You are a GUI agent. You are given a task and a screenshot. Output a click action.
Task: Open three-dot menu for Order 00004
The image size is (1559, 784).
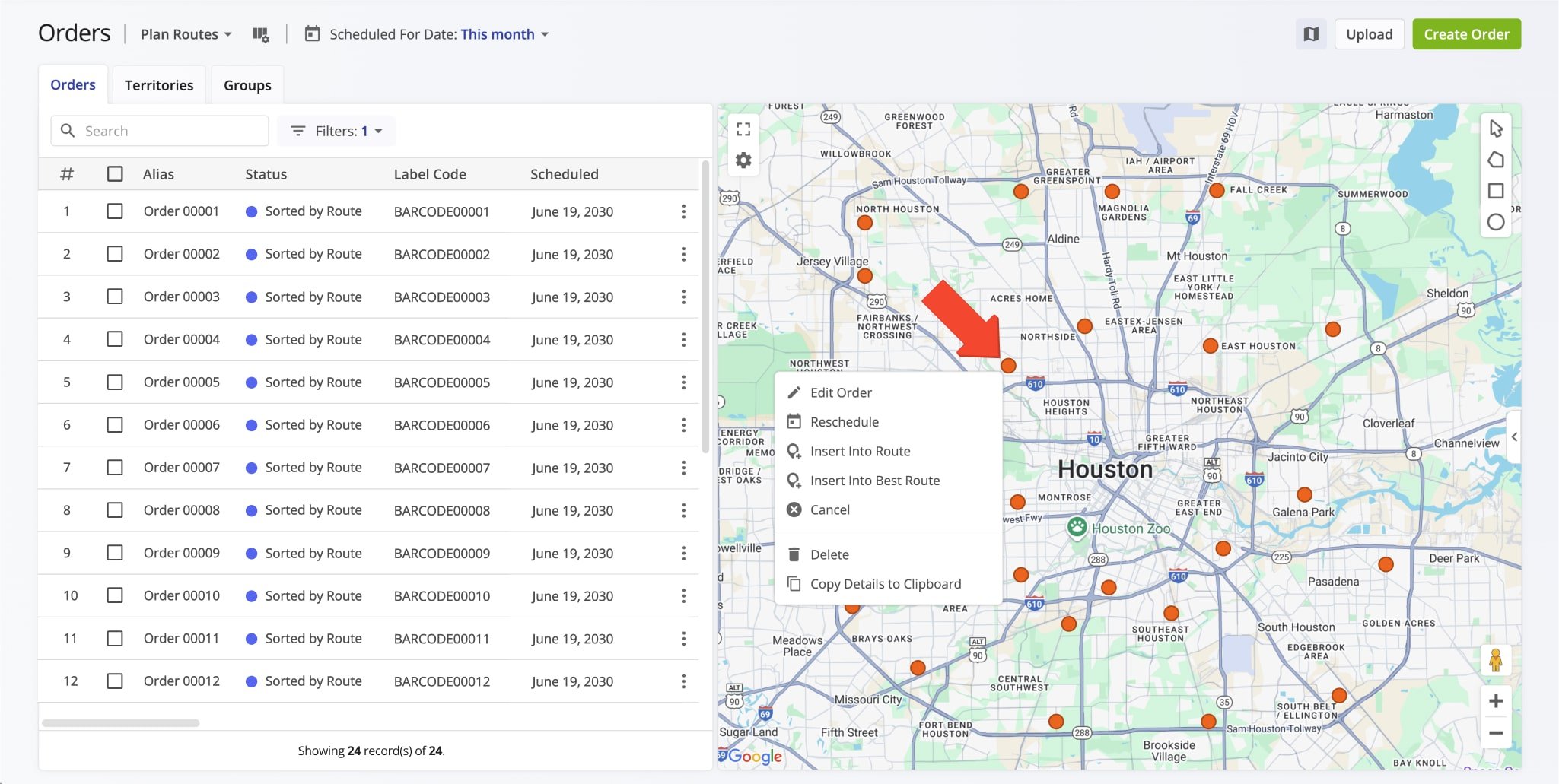coord(683,339)
